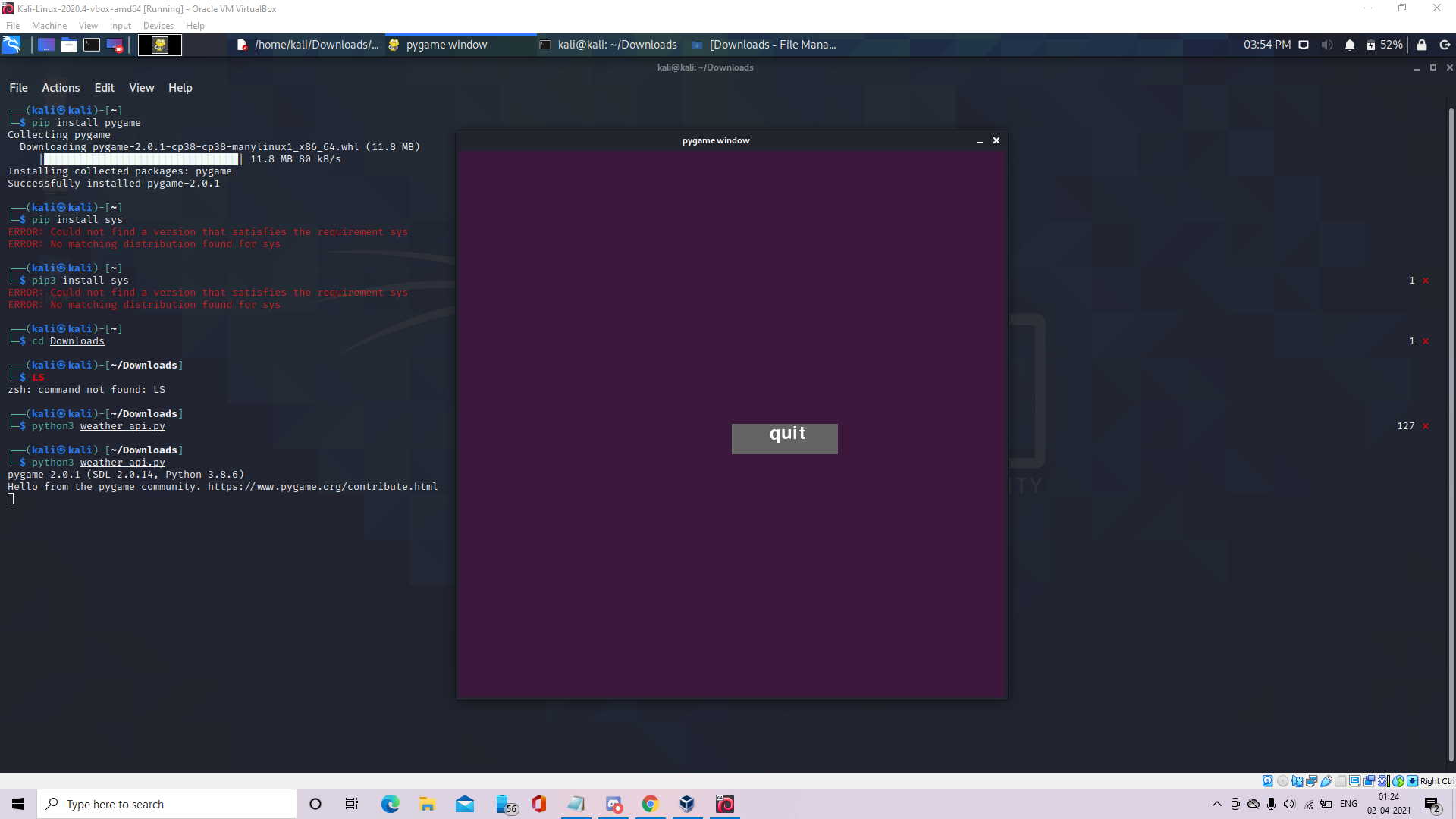1456x819 pixels.
Task: Click the screen recorder icon in the top panel
Action: pyautogui.click(x=115, y=45)
